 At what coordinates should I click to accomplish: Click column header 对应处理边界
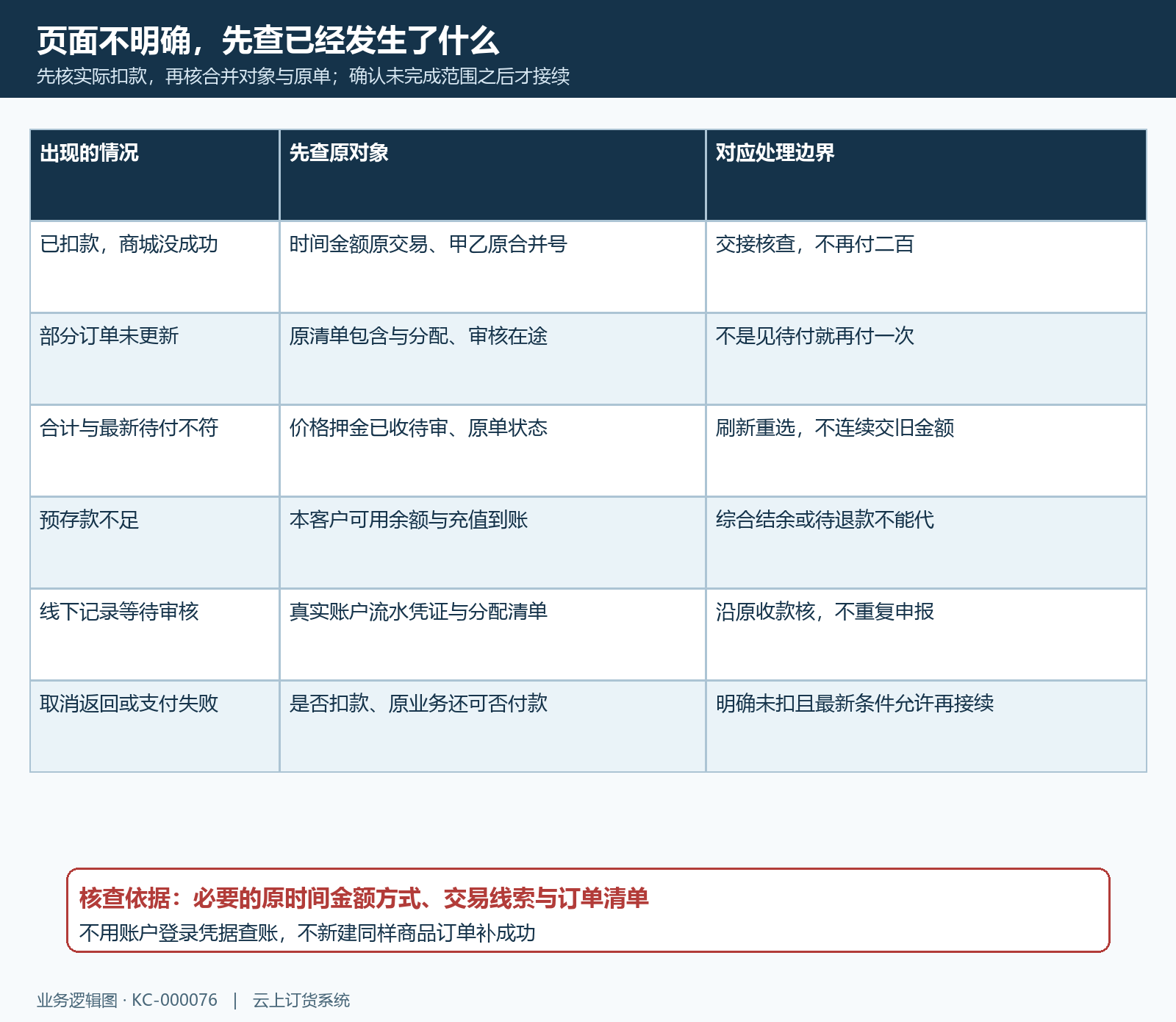pos(926,175)
